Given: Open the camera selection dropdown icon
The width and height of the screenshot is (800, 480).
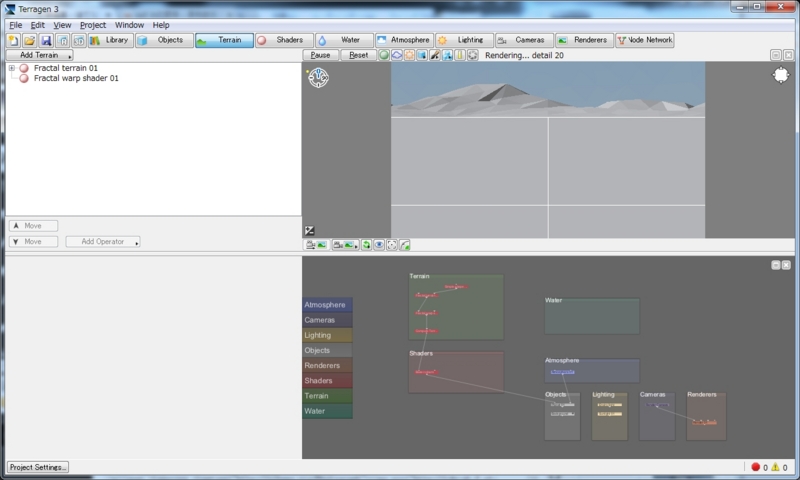Looking at the screenshot, I should pyautogui.click(x=345, y=245).
